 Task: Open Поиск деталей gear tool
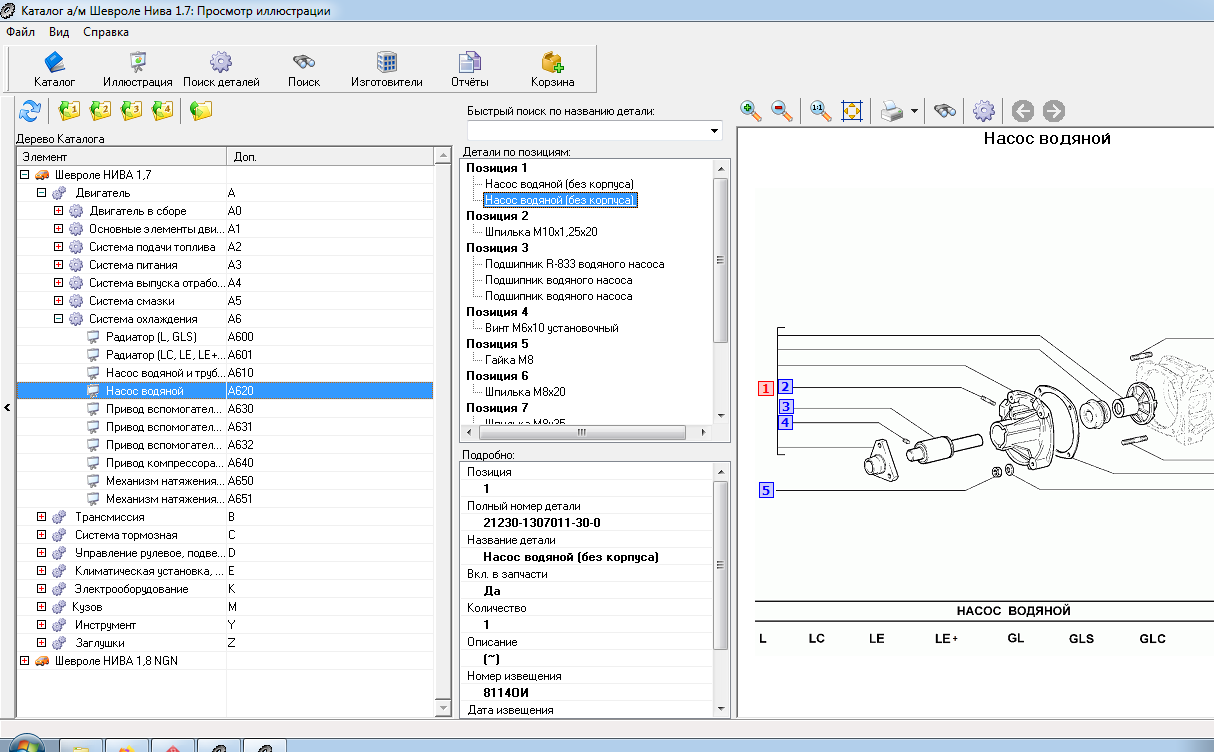coord(221,69)
